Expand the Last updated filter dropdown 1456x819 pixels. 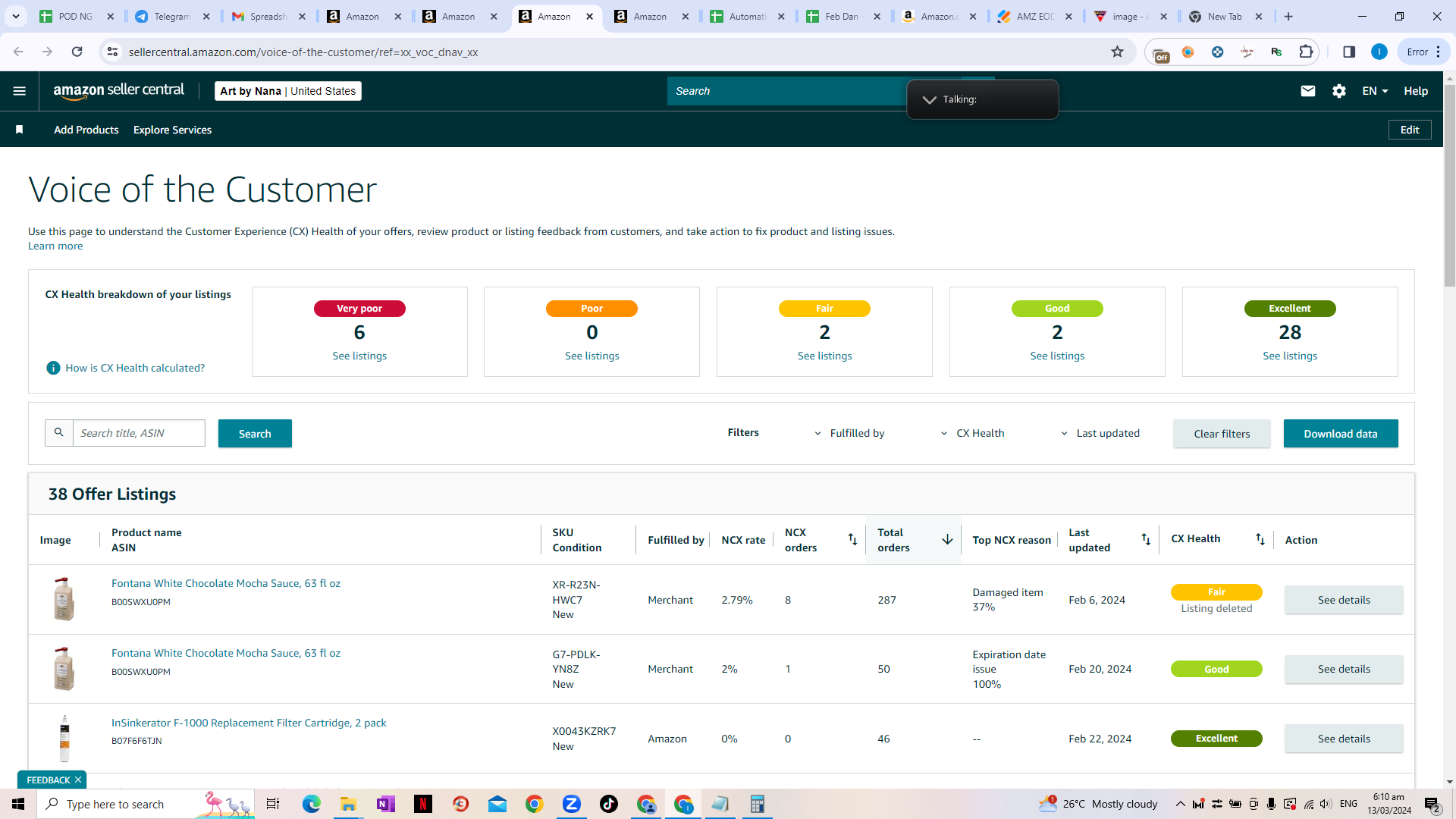coord(1100,433)
